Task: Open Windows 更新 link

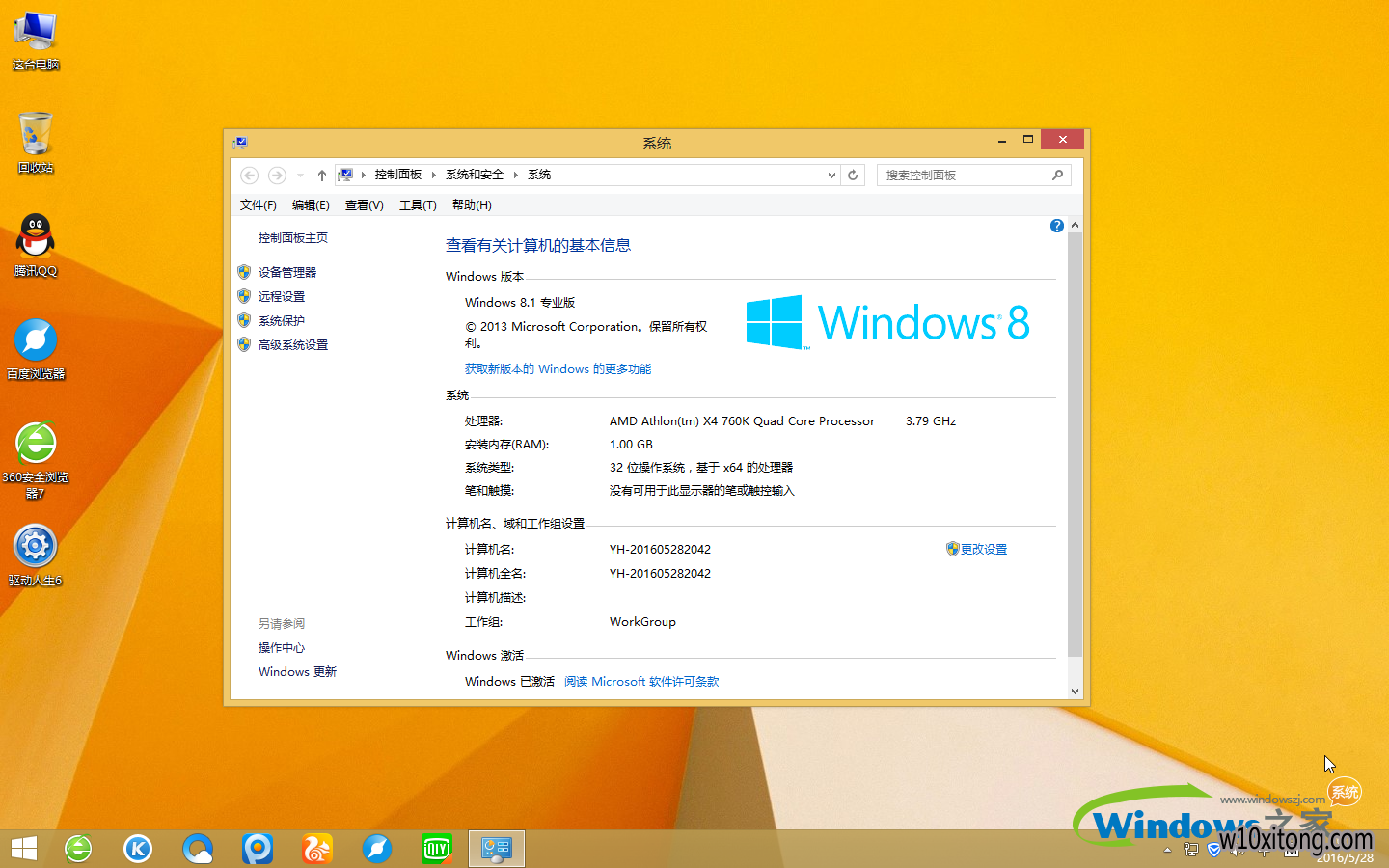Action: pos(297,671)
